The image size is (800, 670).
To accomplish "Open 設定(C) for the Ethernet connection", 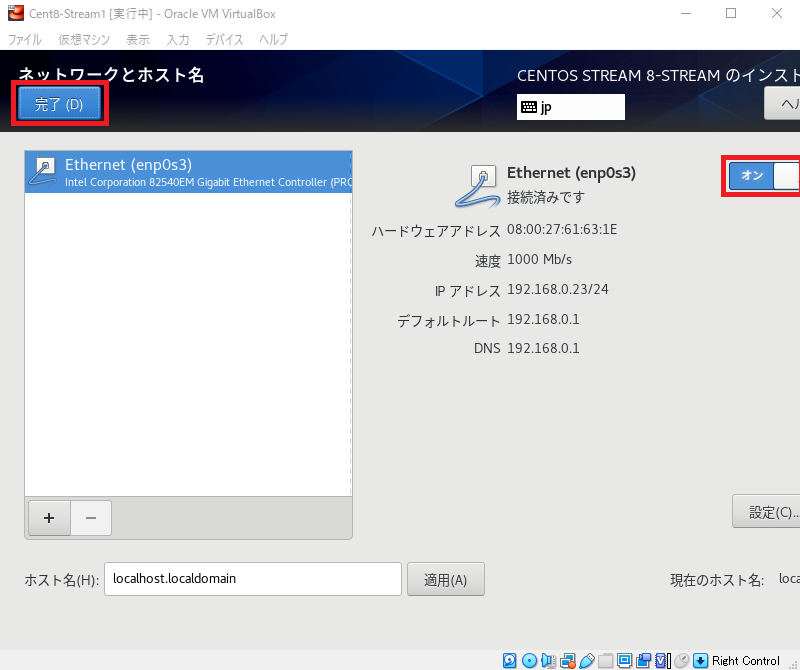I will [x=766, y=511].
